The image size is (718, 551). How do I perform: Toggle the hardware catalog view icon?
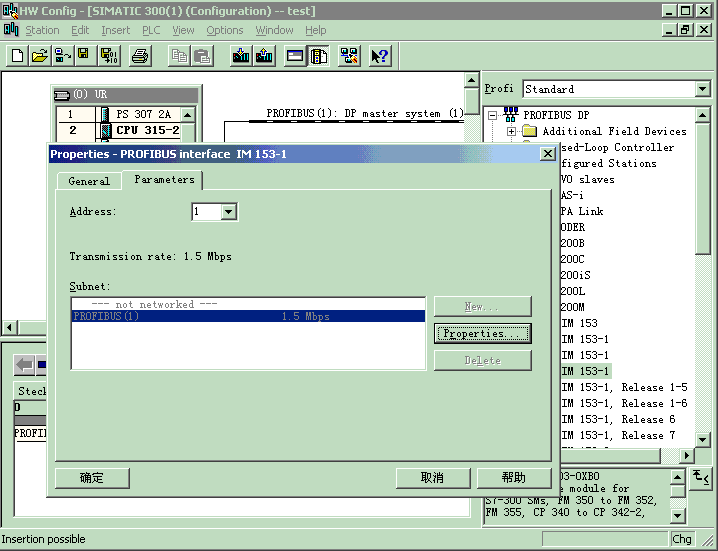tap(319, 56)
